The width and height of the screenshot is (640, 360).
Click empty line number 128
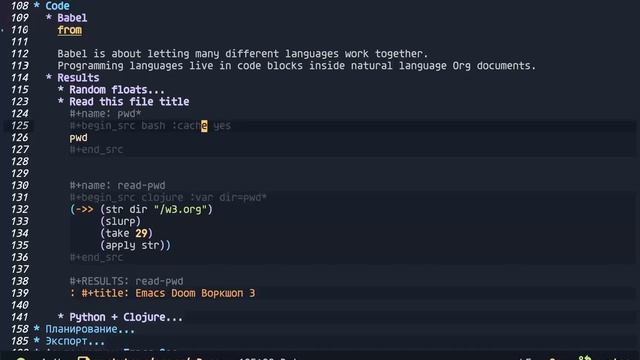[x=19, y=162]
